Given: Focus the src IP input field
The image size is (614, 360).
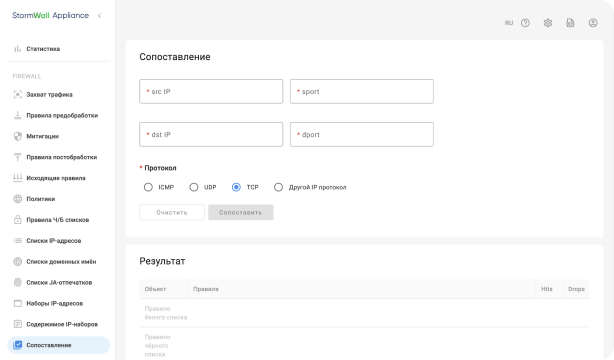Looking at the screenshot, I should pos(211,91).
